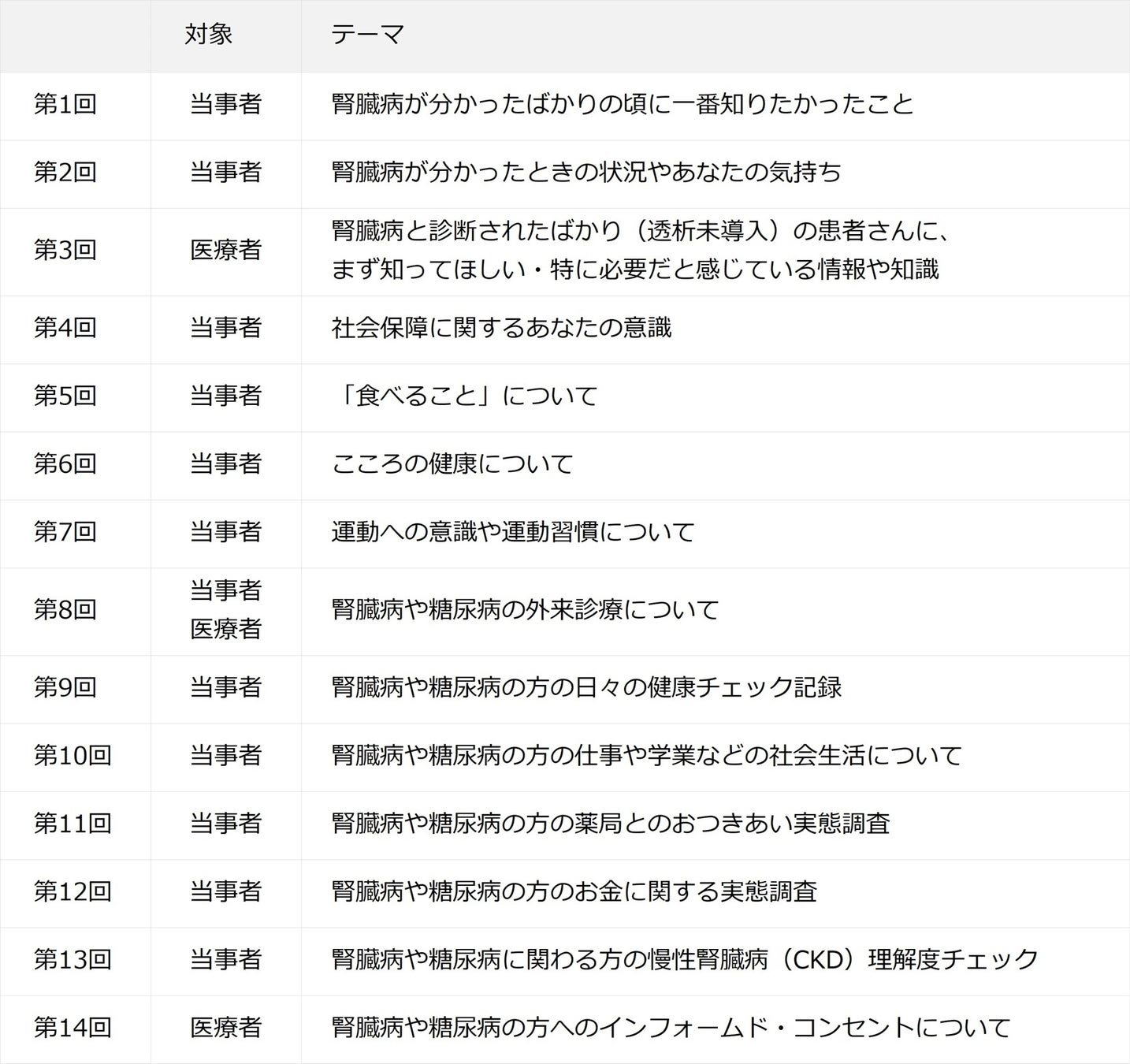Select the 薬局とのおつきあい実態調査 theme
This screenshot has height=1064, width=1130.
point(611,823)
